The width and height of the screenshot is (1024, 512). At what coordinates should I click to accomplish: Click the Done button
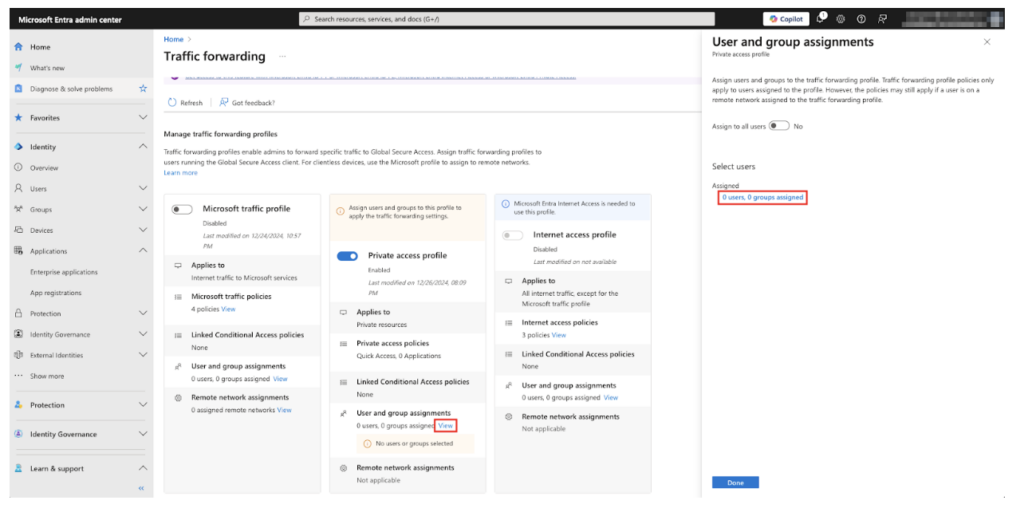(x=735, y=483)
